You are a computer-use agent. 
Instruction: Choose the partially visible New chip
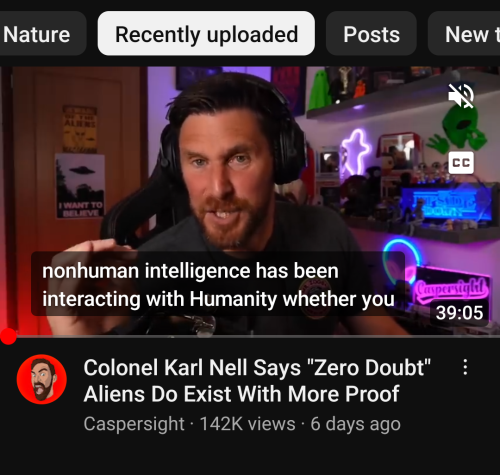465,33
